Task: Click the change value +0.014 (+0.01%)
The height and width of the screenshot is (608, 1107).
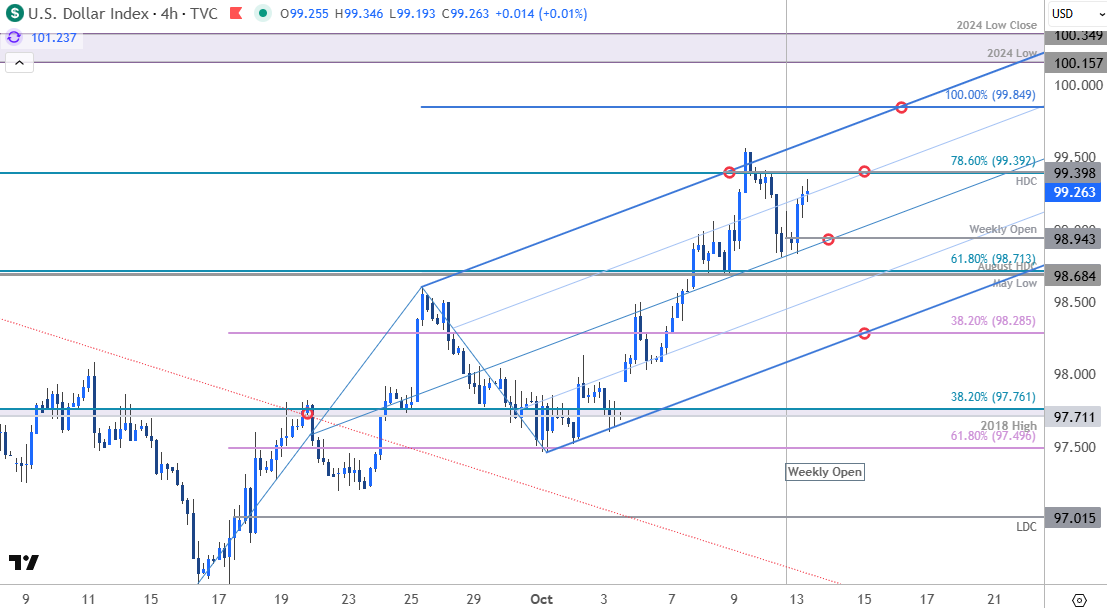Action: tap(542, 13)
